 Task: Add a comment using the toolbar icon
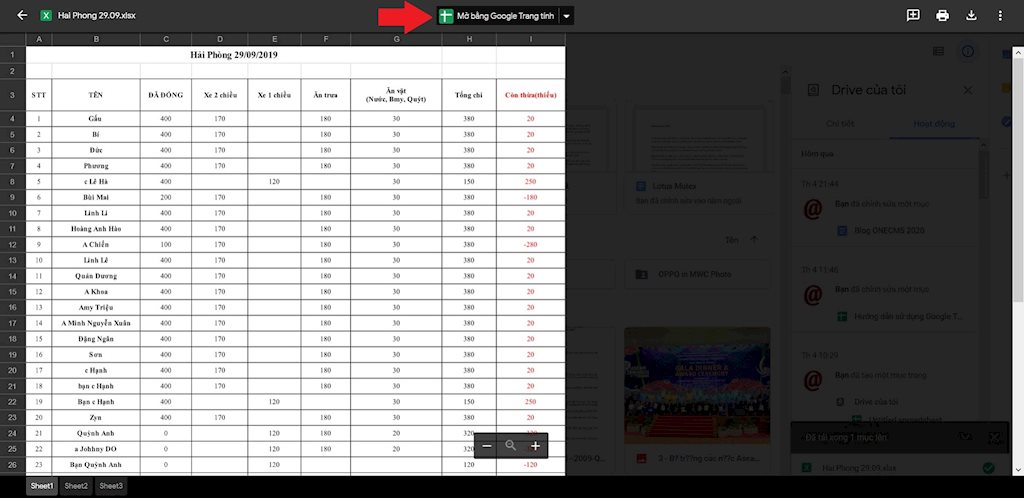(x=913, y=16)
